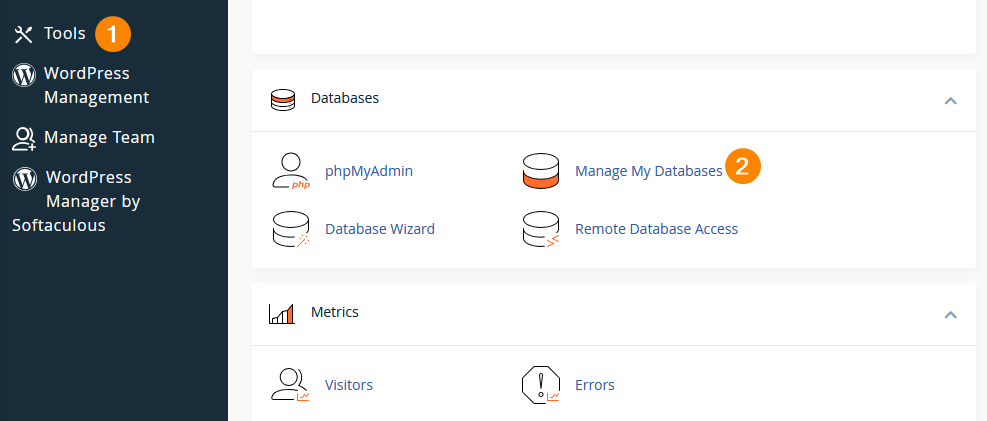Viewport: 987px width, 421px height.
Task: Click the Manage Team people icon
Action: coord(24,138)
